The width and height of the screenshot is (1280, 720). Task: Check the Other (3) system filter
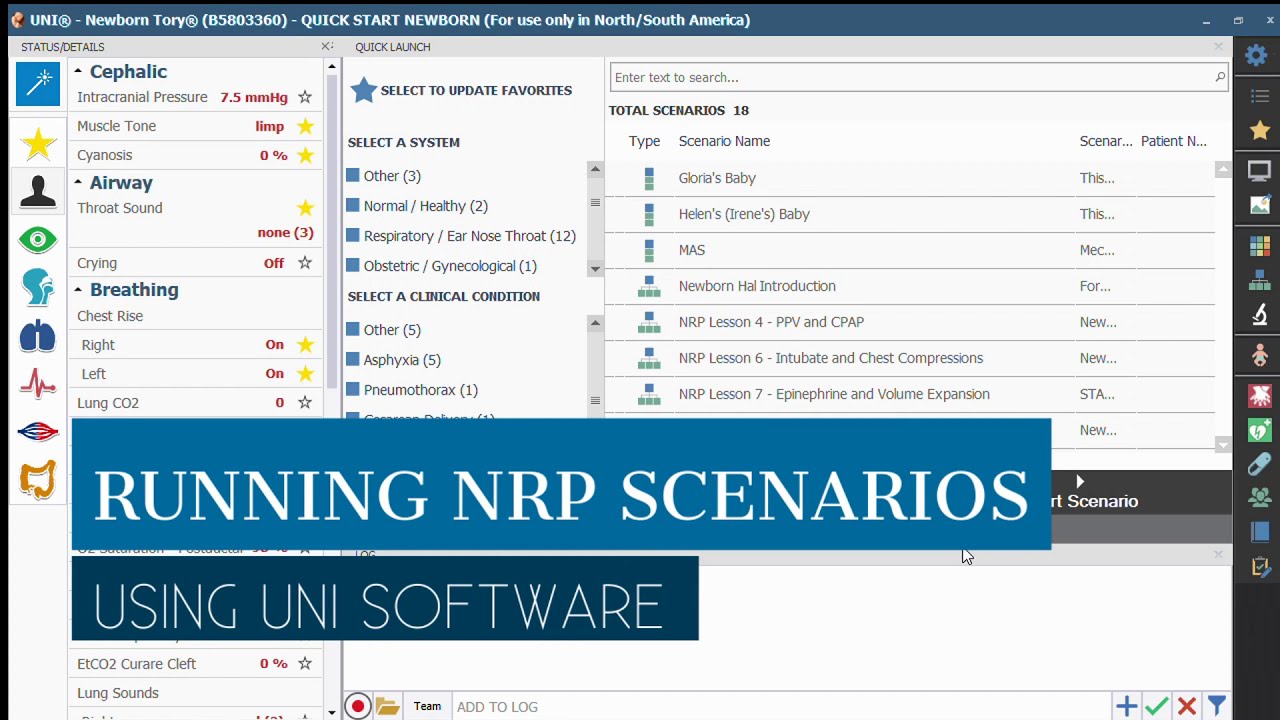point(353,176)
